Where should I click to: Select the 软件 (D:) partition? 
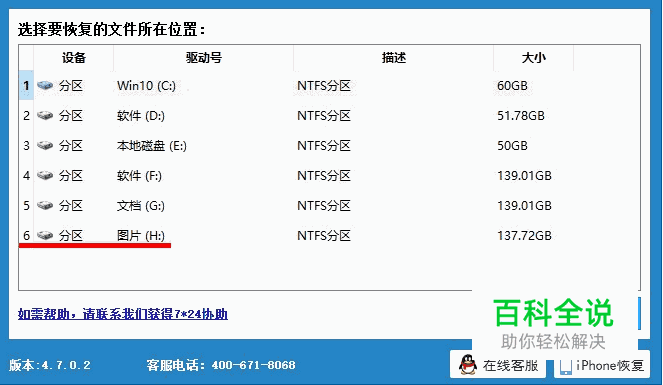coord(141,116)
